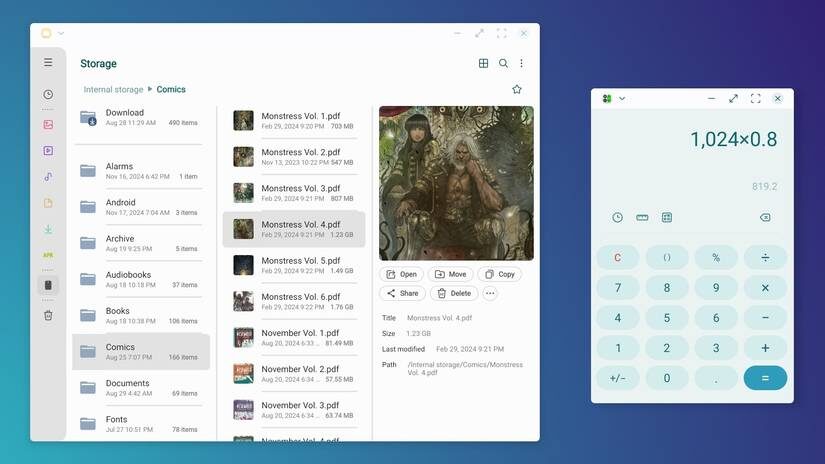Click the Move button for selected file
The image size is (825, 464).
point(451,274)
